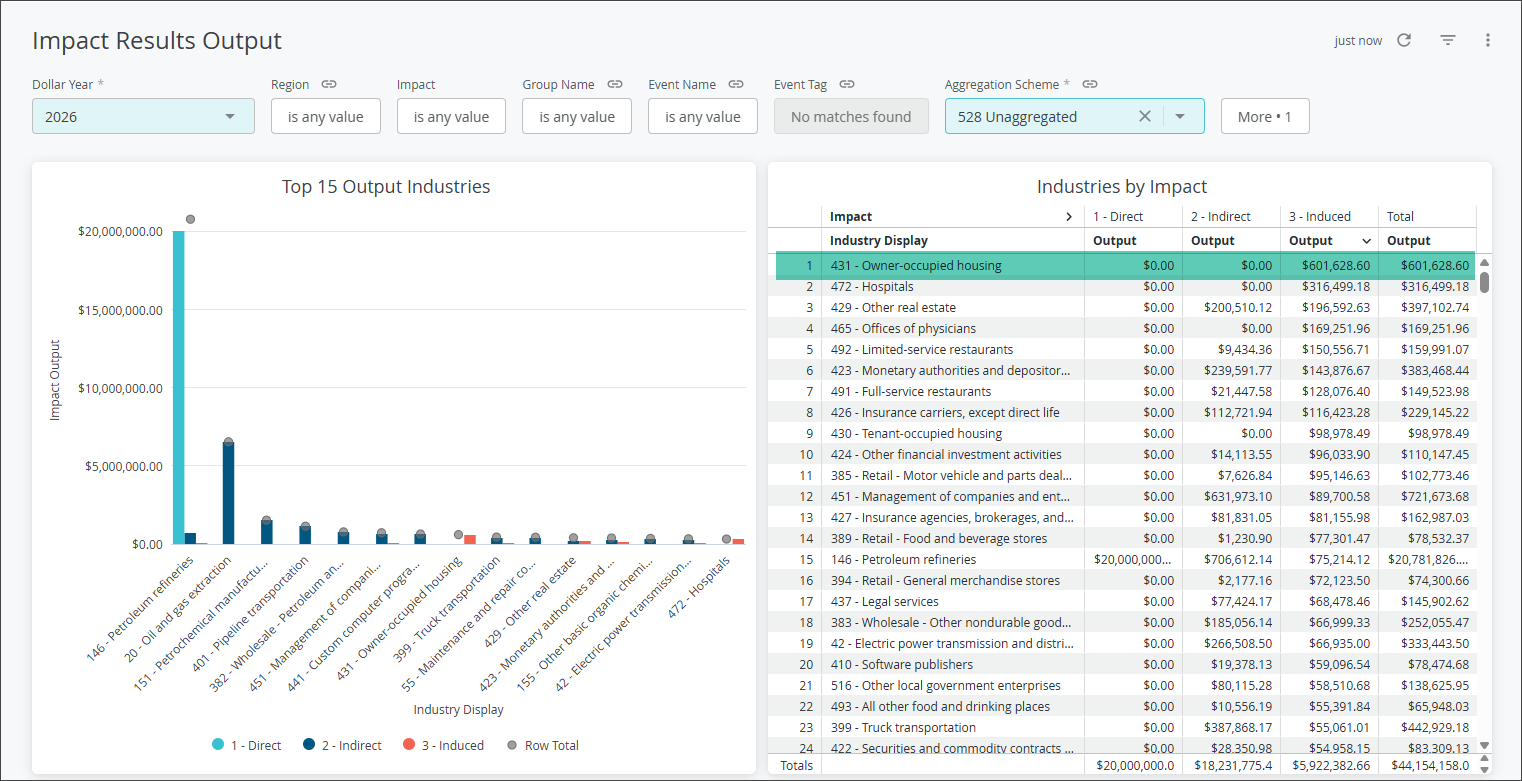Clear the 528 Unaggregated selection with X
The image size is (1522, 781).
pos(1145,116)
